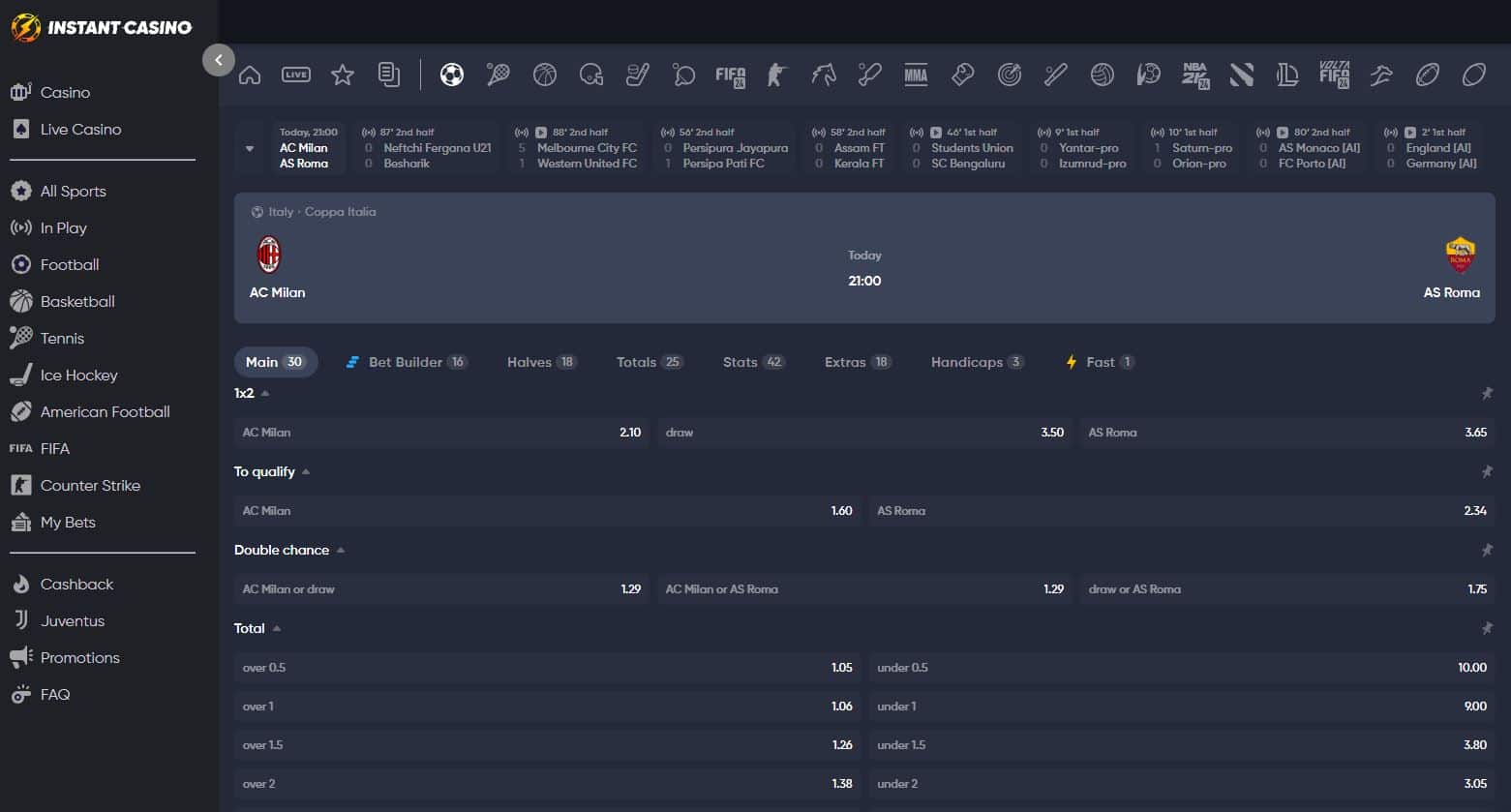Select over 1.5 at 1.26

click(547, 745)
